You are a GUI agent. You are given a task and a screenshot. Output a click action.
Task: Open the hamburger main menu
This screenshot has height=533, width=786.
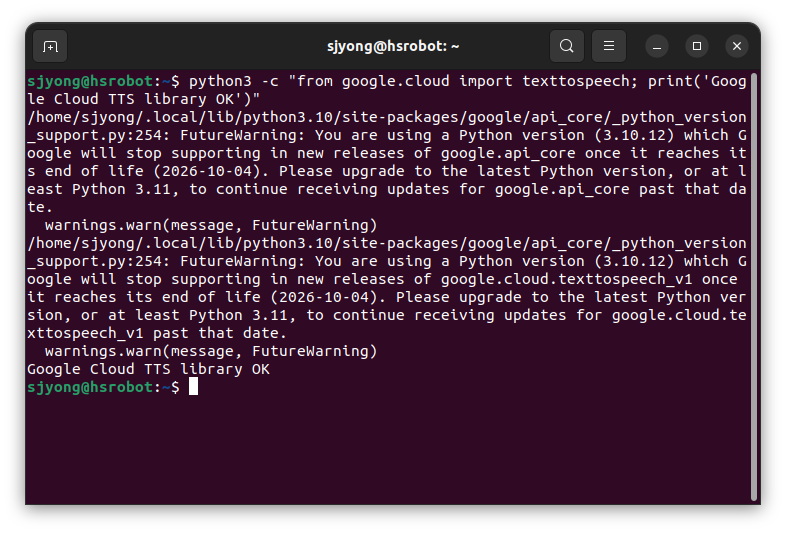tap(609, 46)
